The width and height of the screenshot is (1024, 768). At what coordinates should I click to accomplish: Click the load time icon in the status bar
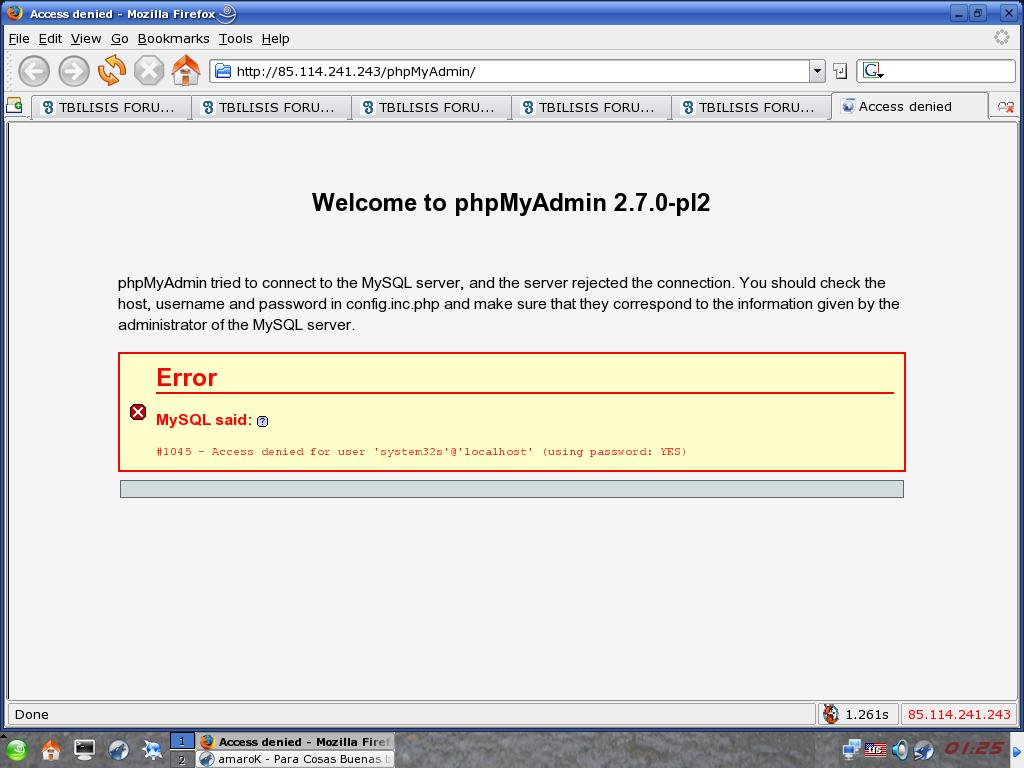tap(831, 714)
